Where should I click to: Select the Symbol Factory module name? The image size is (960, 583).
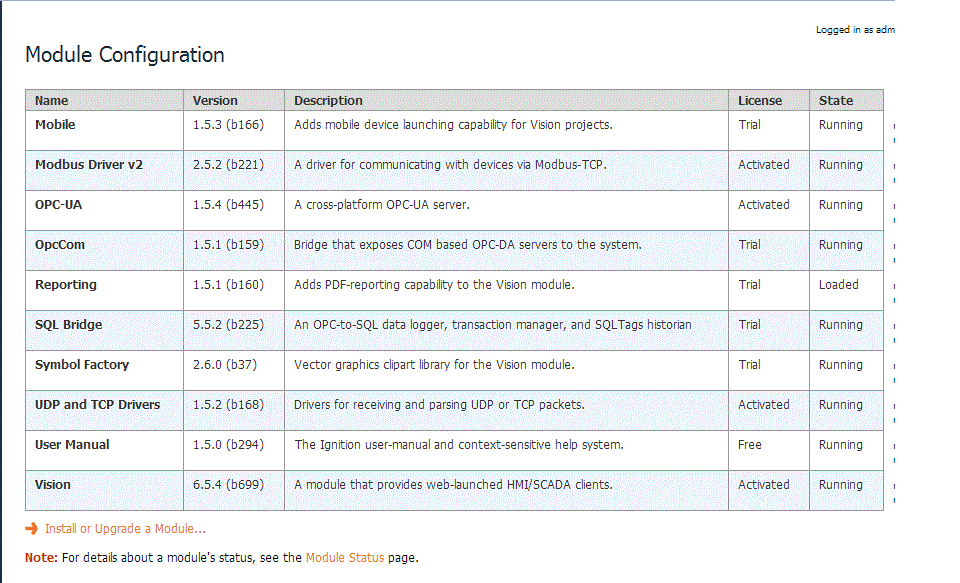(82, 364)
